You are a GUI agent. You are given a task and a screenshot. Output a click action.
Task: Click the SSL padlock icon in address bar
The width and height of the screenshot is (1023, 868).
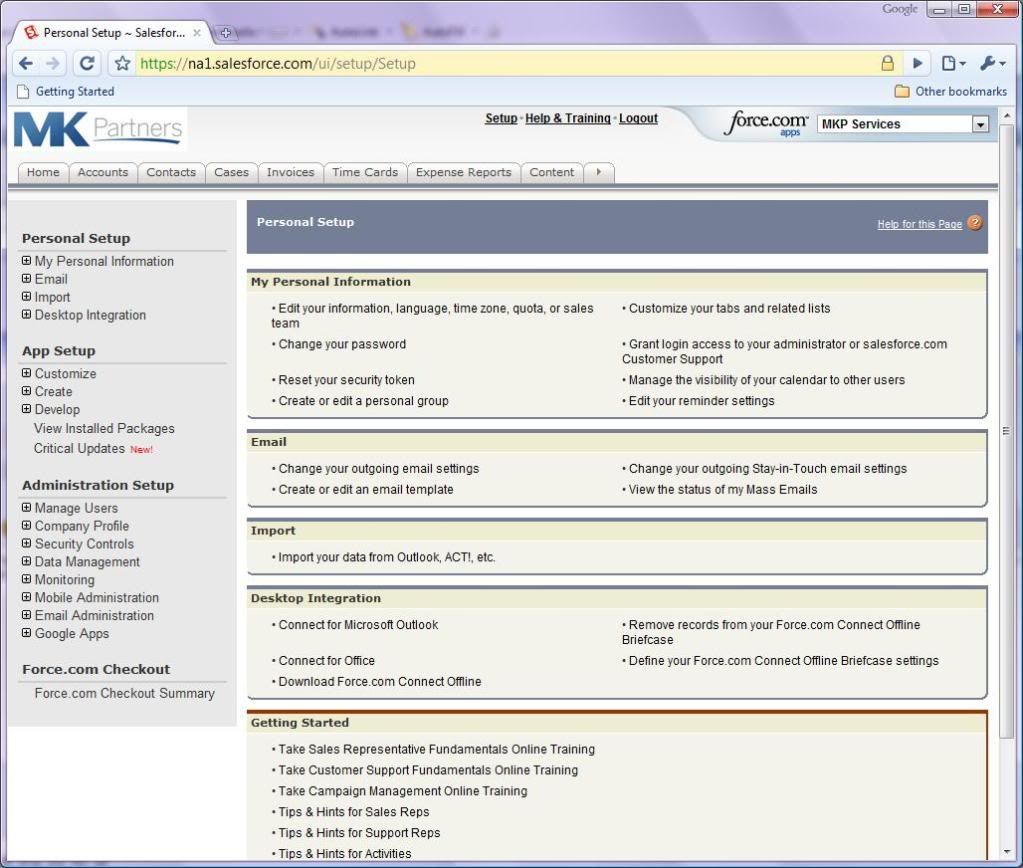pos(887,63)
